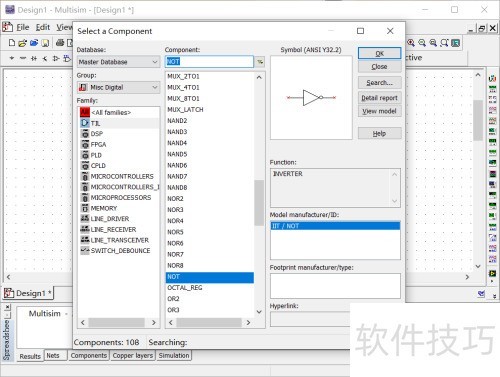Select the Function generator instrument icon
The height and width of the screenshot is (377, 500).
click(x=492, y=89)
